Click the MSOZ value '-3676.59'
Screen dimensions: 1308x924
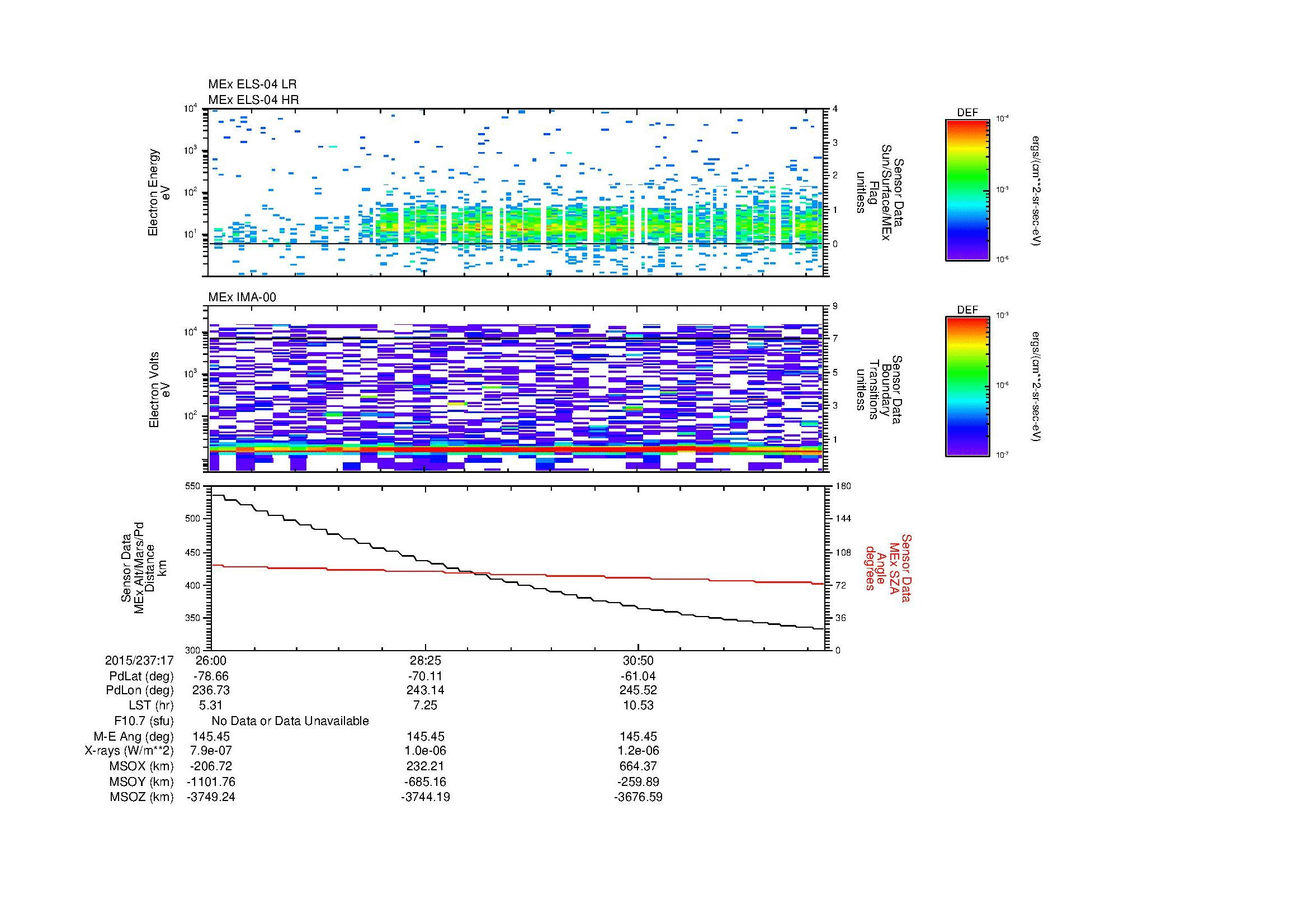coord(638,797)
